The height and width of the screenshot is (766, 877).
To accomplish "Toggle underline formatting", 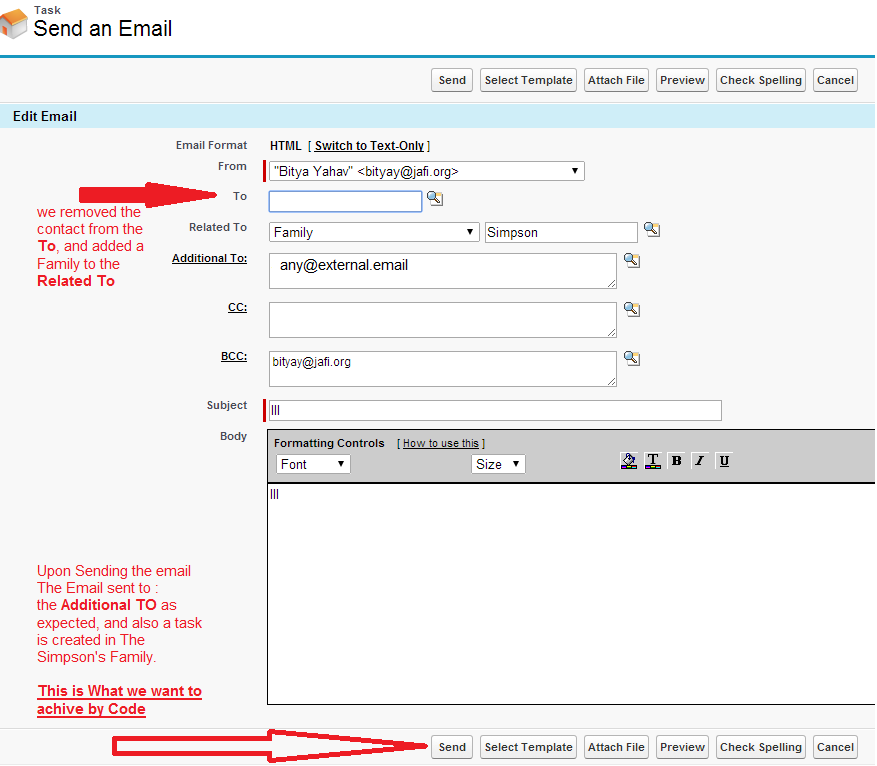I will click(x=724, y=461).
